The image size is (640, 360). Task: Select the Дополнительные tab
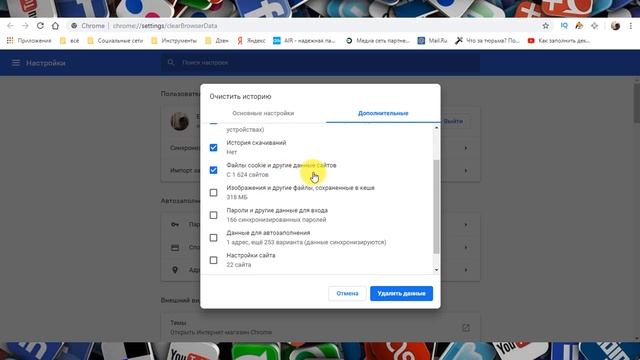pos(383,113)
